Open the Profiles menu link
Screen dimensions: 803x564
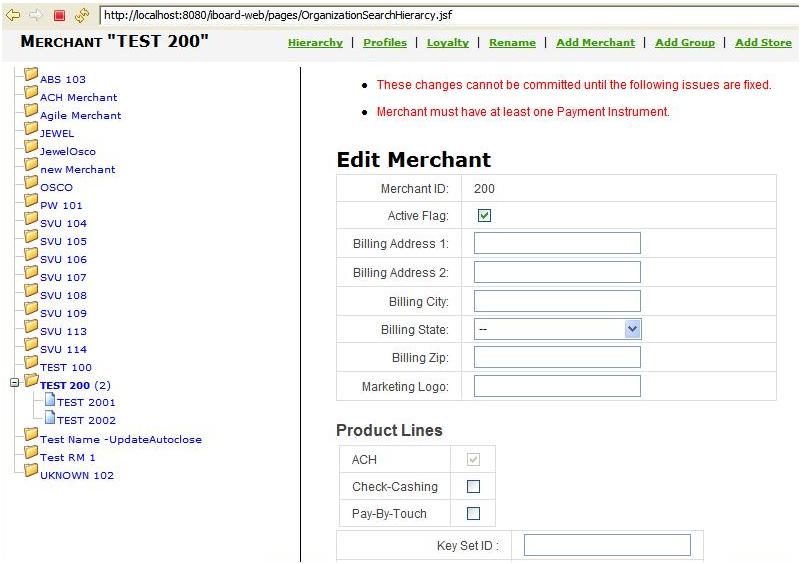(385, 43)
